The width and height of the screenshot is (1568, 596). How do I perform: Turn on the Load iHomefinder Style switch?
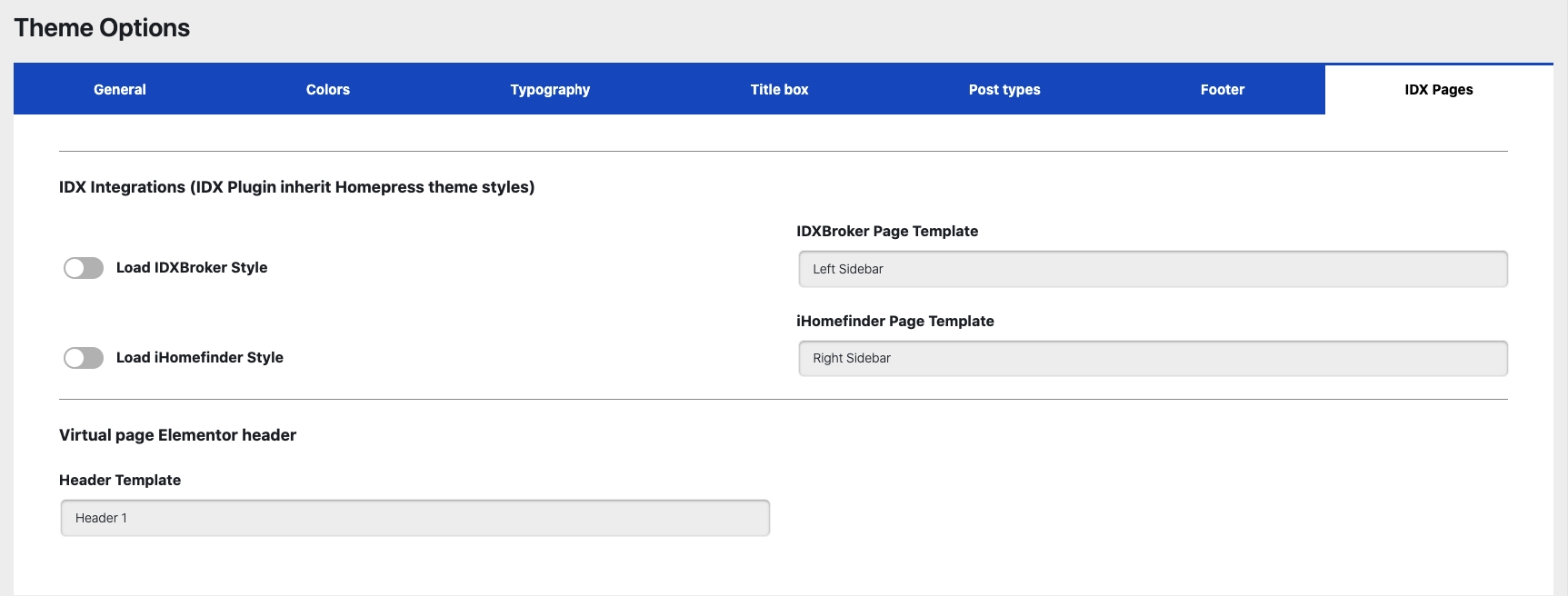[x=84, y=358]
